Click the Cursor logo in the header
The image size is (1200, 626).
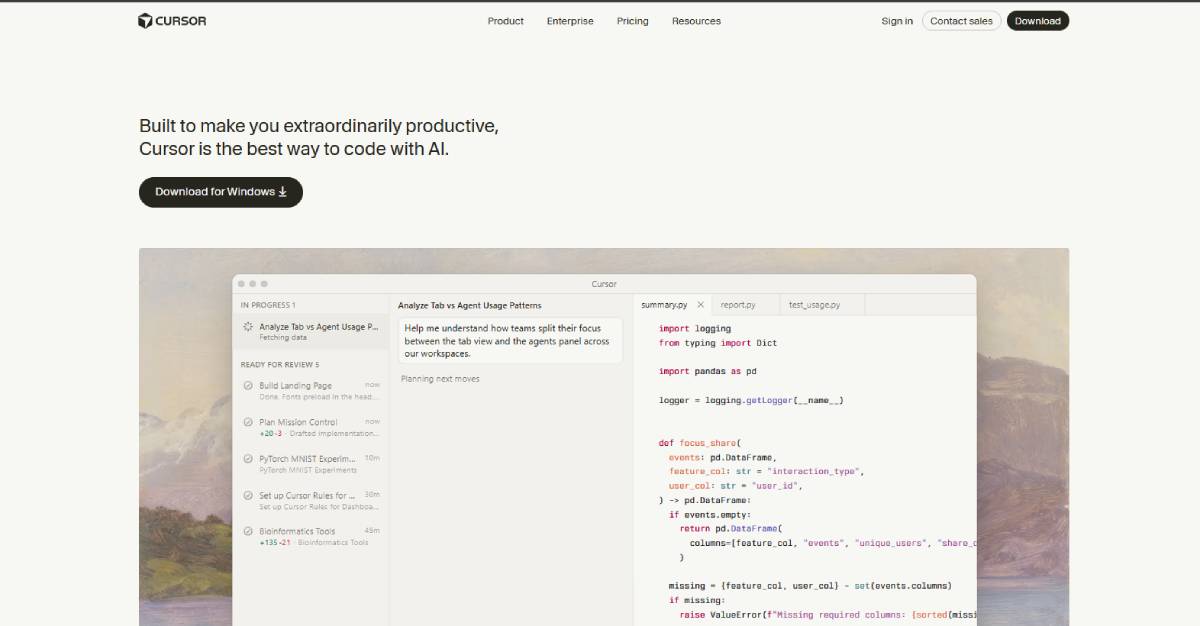pyautogui.click(x=172, y=21)
